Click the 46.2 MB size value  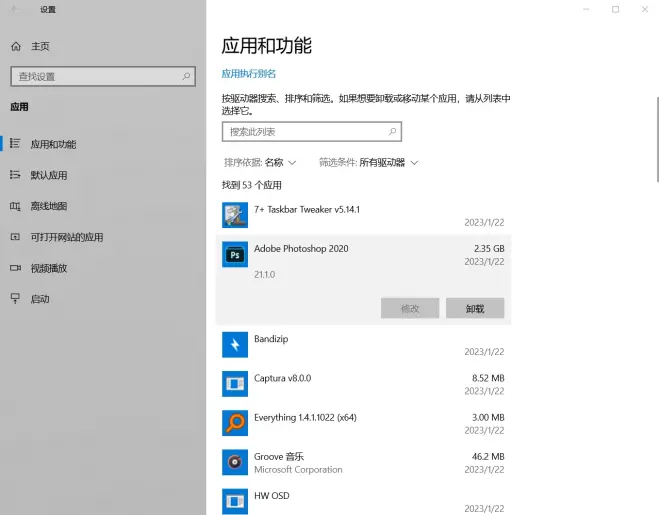coord(488,457)
